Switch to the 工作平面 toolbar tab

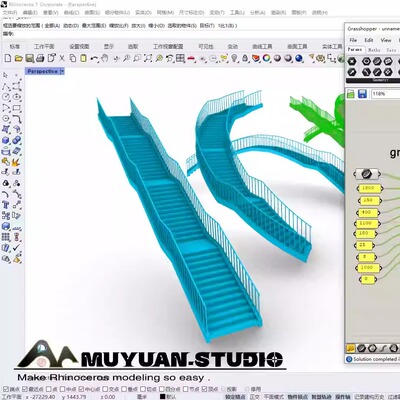[44, 46]
